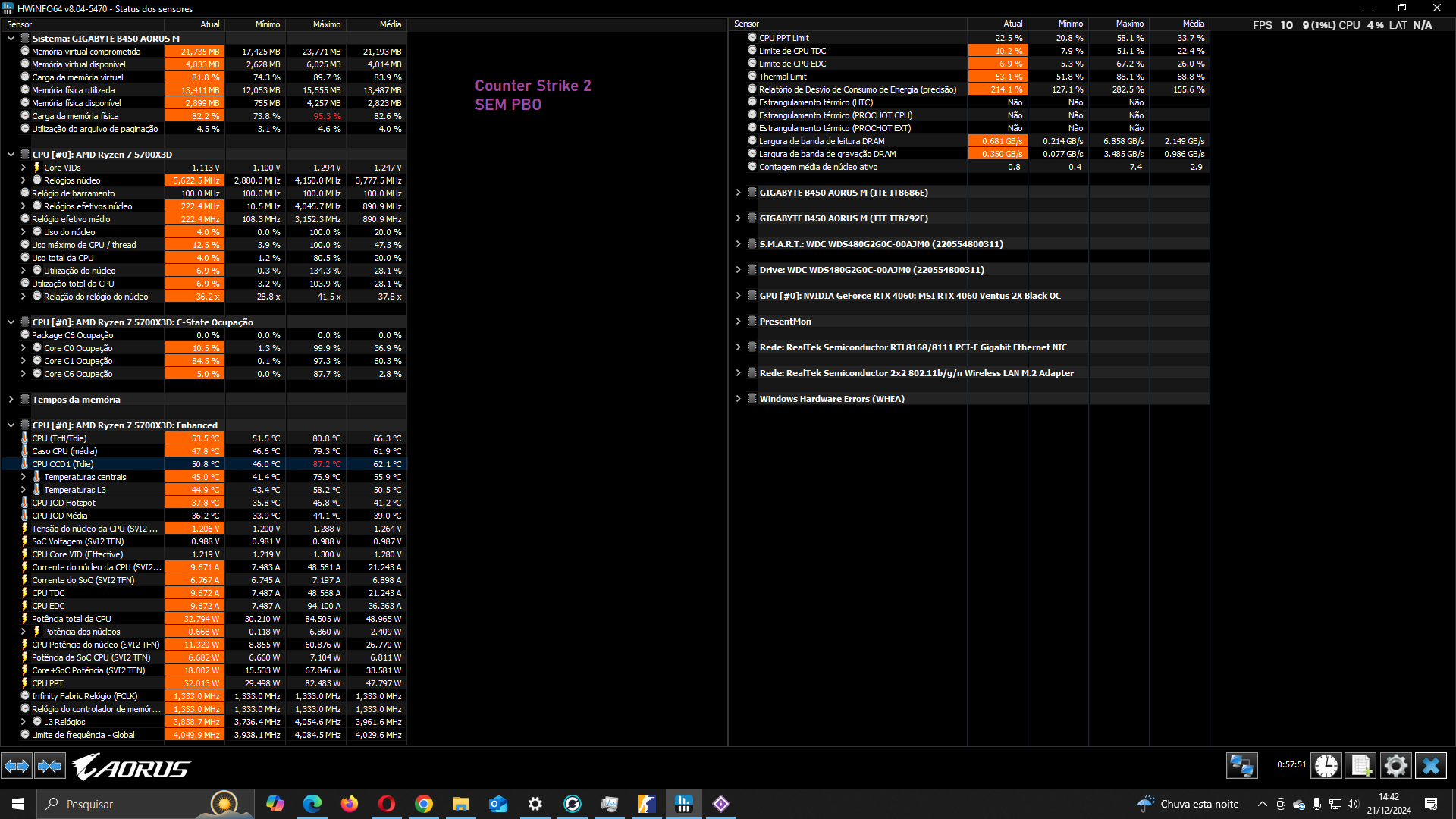Click the blue X close sensors button

(x=1431, y=766)
